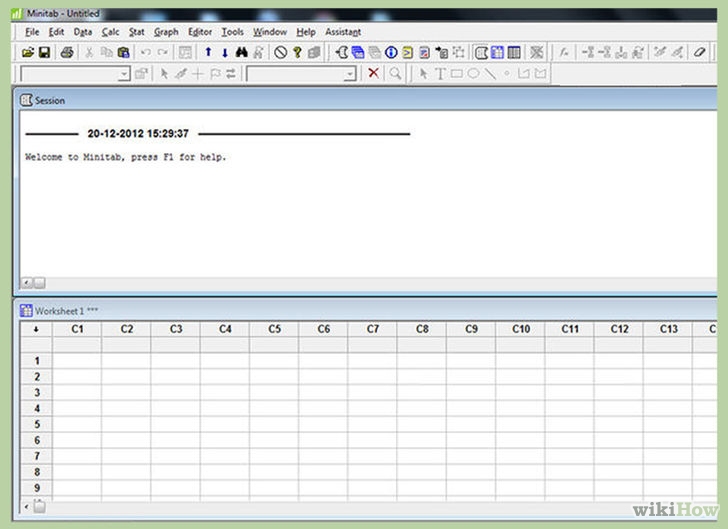
Task: Click the magnifying glass zoom icon
Action: [395, 73]
